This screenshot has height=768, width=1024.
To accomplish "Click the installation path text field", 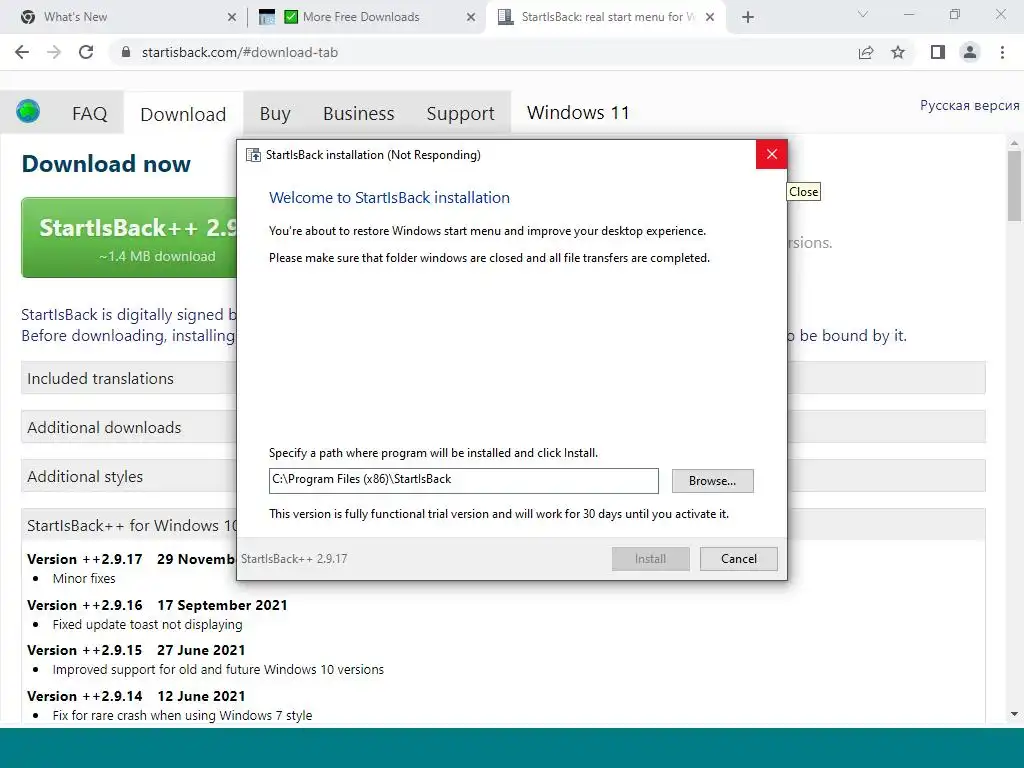I will tap(463, 481).
